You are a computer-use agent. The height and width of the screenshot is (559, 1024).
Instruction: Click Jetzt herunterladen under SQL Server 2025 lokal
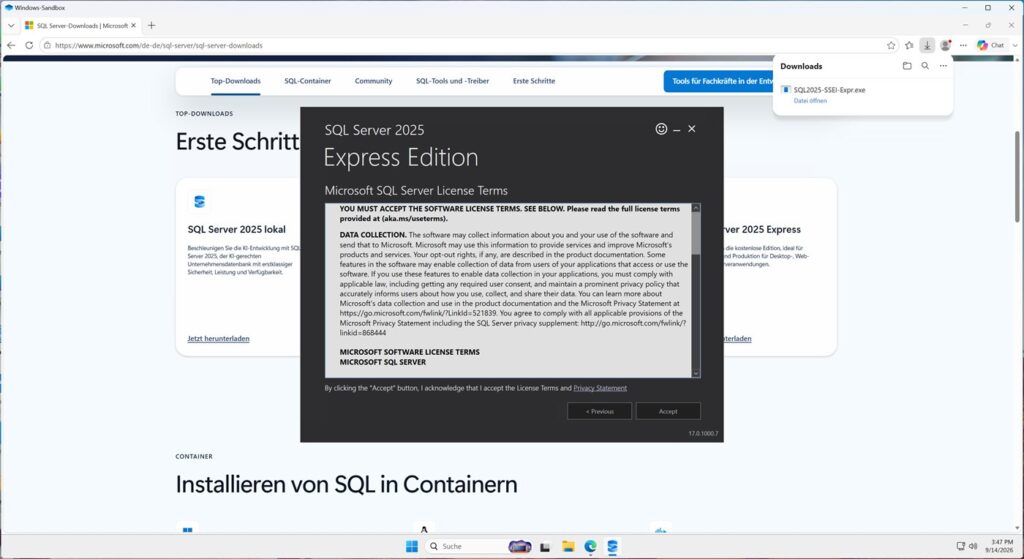coord(218,338)
